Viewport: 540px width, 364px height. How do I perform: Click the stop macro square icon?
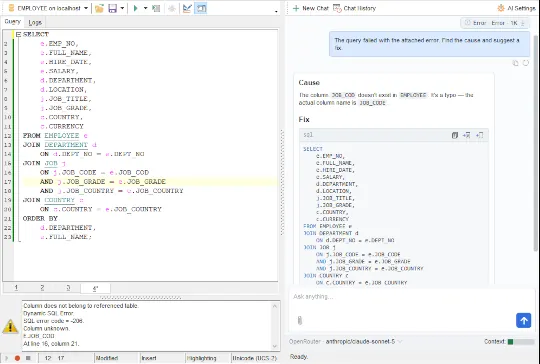click(28, 358)
